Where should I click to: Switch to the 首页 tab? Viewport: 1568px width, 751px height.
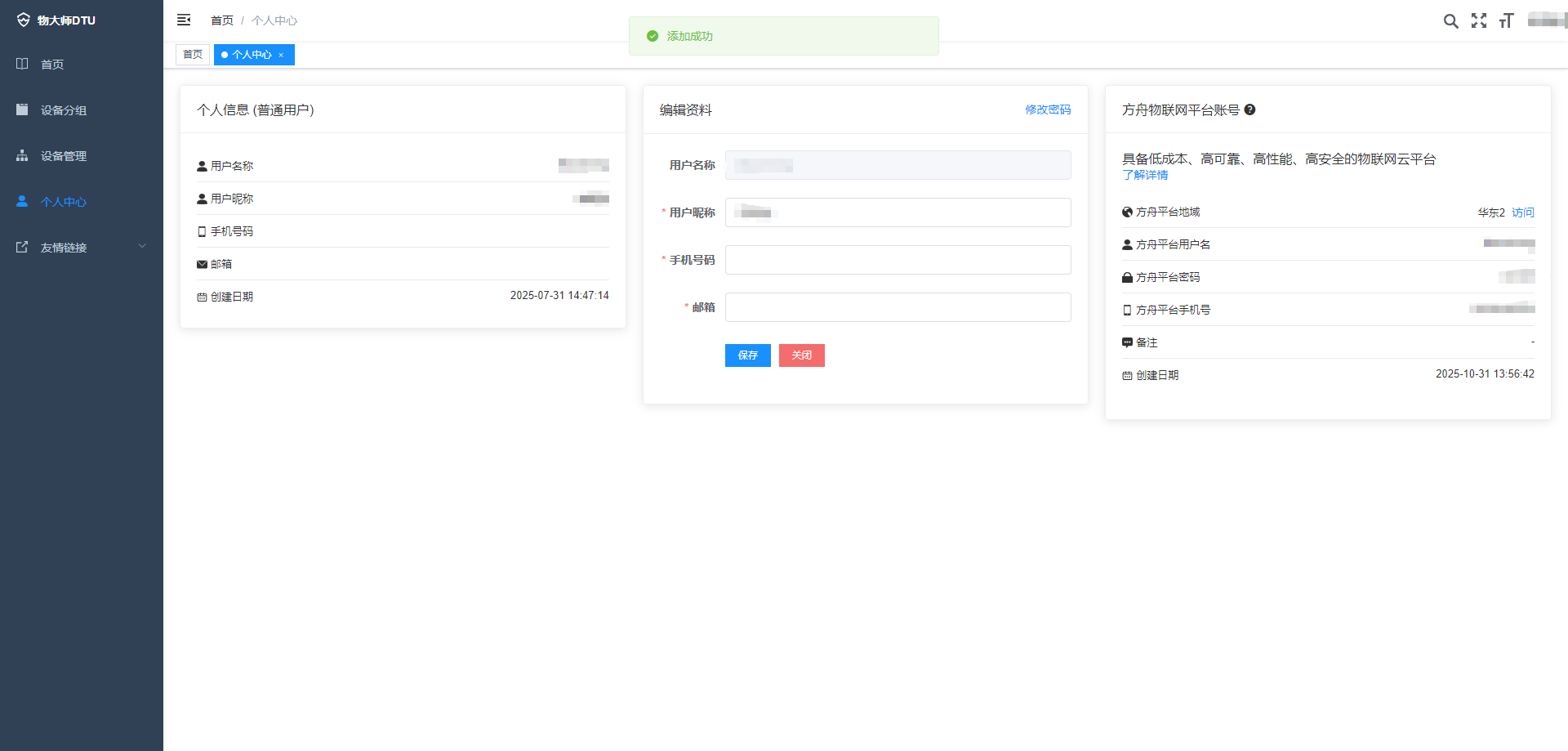click(x=193, y=55)
